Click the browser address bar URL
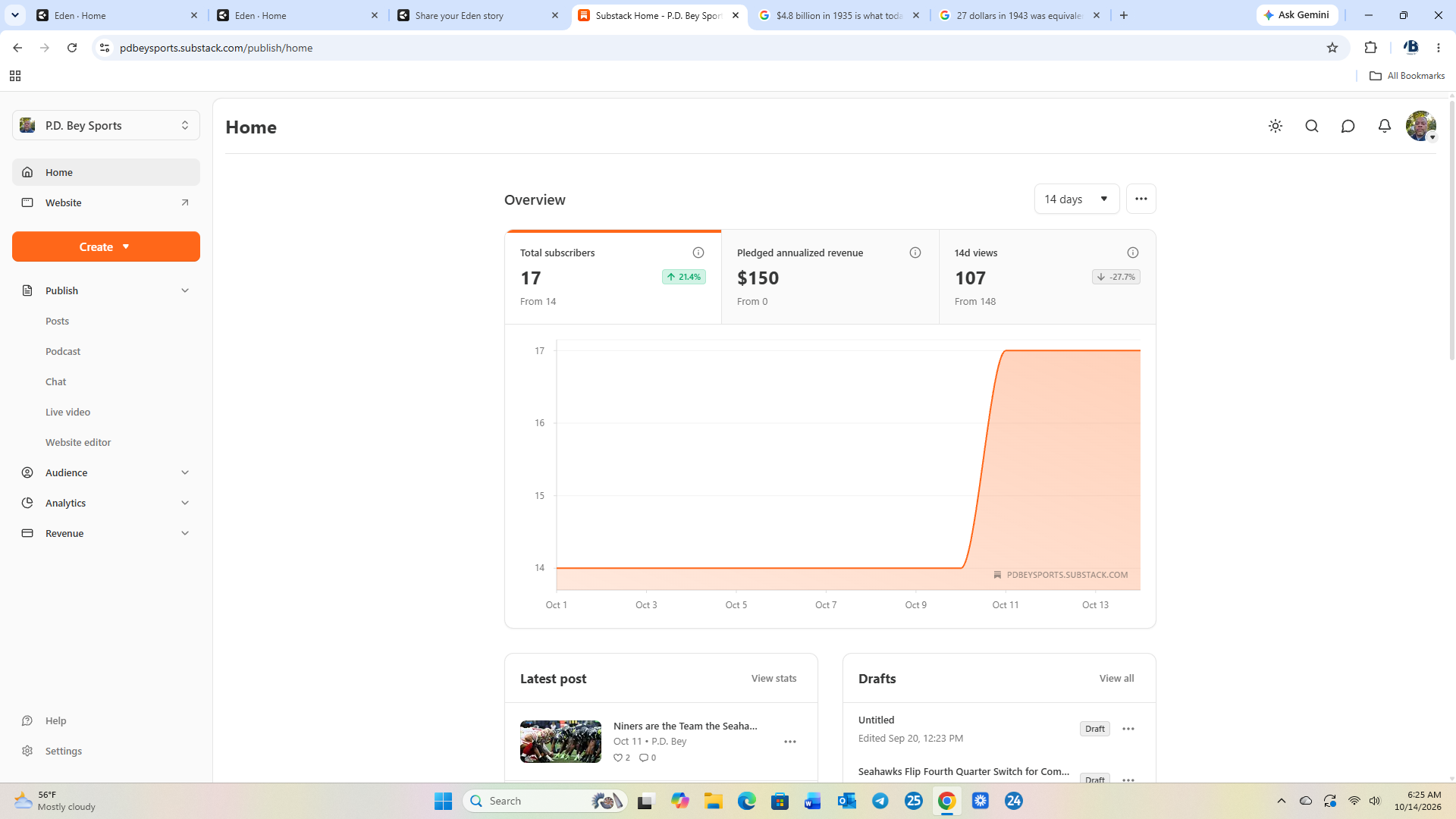Viewport: 1456px width, 819px height. point(216,48)
